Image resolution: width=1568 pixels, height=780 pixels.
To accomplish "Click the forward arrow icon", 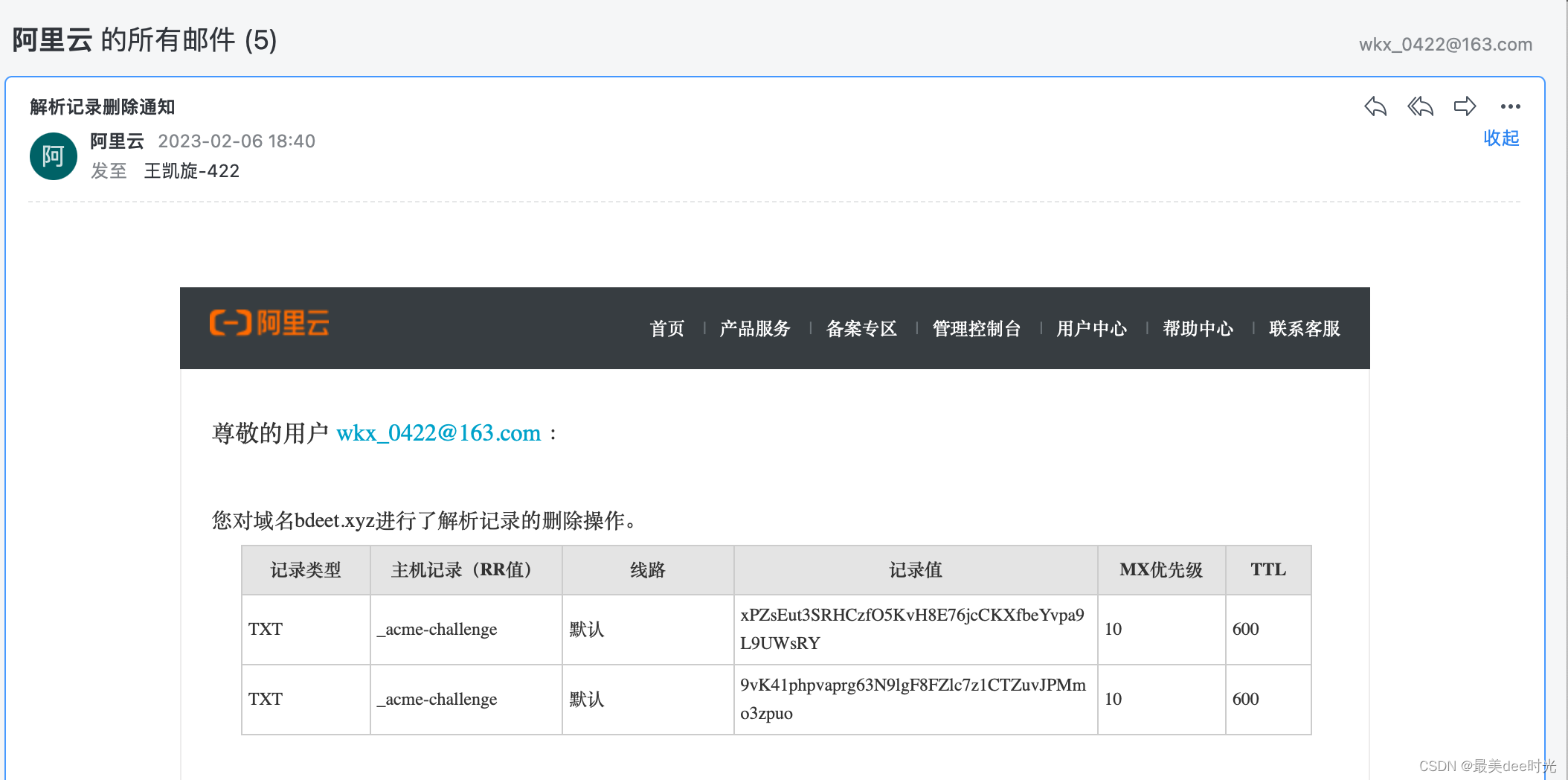I will click(x=1465, y=106).
